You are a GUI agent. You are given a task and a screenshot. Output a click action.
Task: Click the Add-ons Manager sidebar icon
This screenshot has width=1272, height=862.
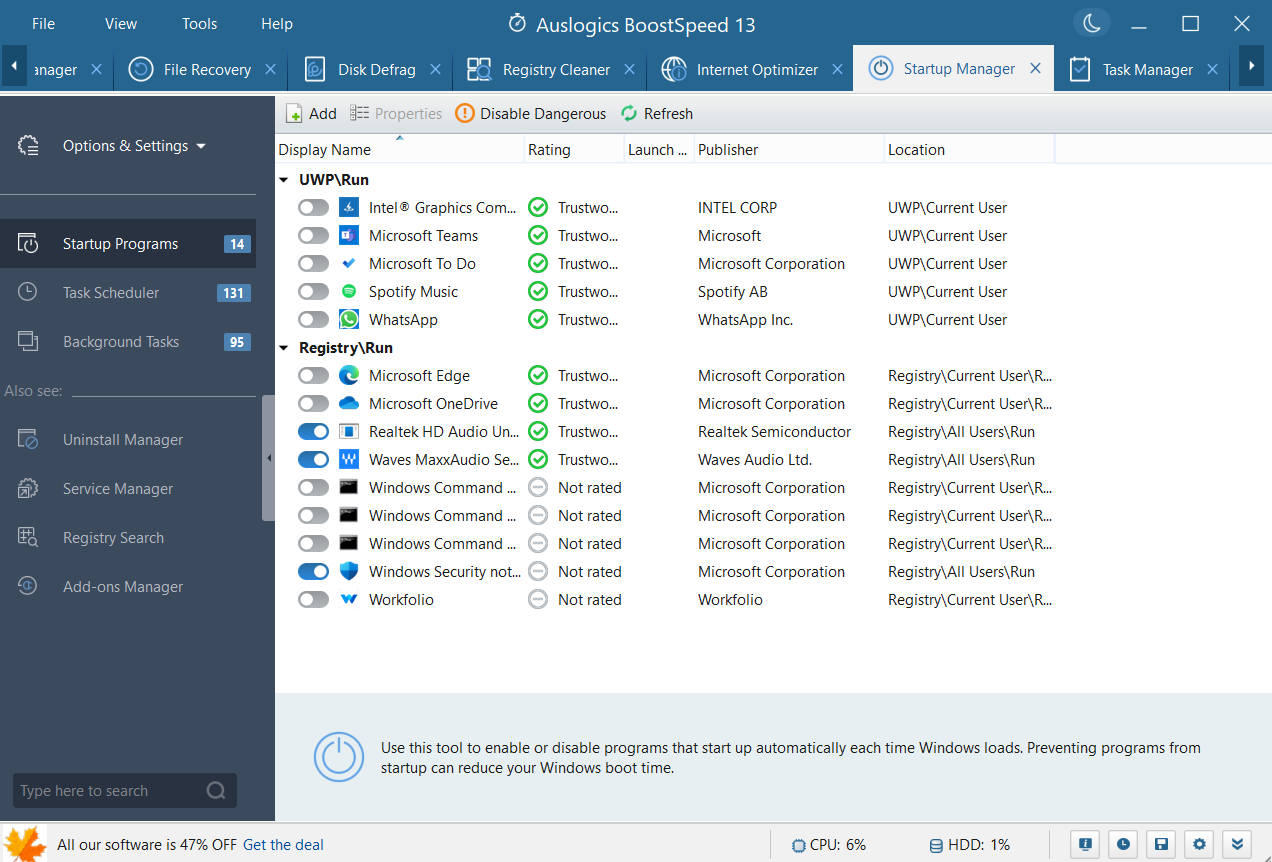coord(28,586)
